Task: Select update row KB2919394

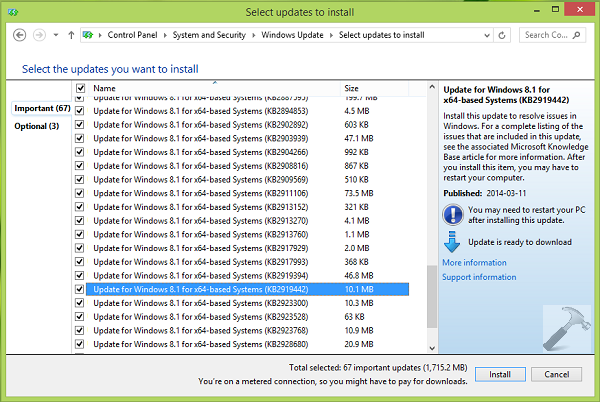Action: point(247,276)
